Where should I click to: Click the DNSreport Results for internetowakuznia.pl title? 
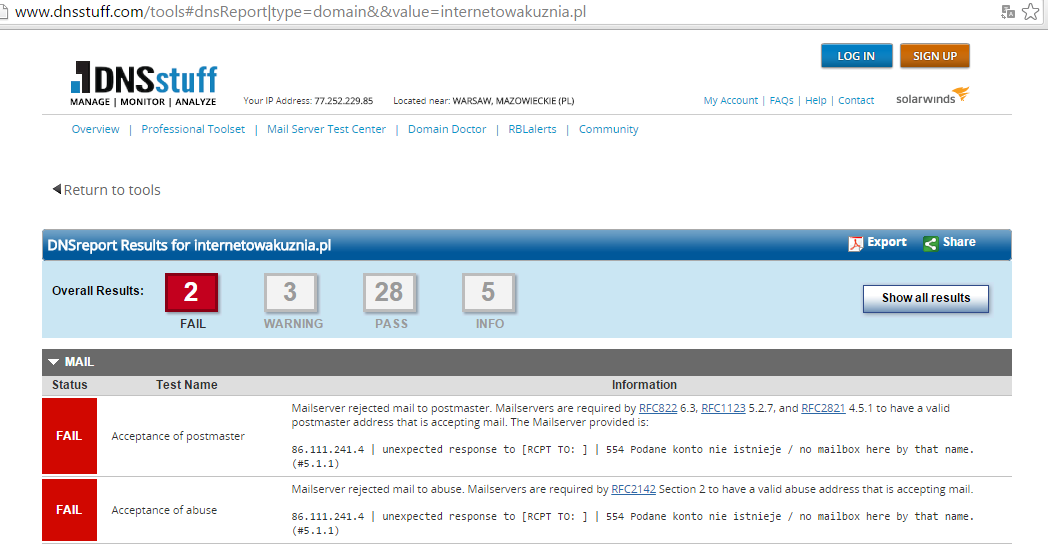(189, 245)
